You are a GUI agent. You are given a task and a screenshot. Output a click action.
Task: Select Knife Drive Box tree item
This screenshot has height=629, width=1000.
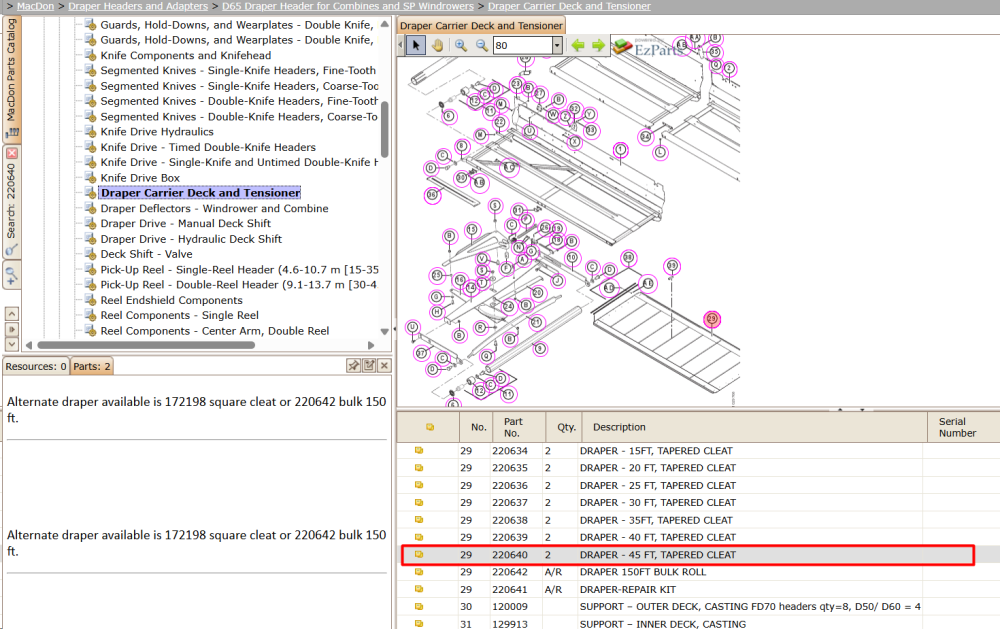140,177
